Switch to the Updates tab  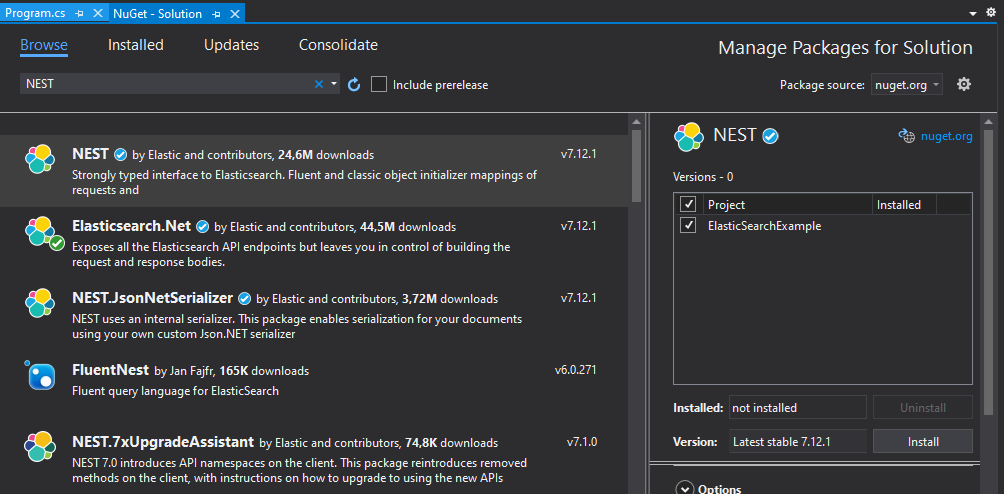(231, 45)
